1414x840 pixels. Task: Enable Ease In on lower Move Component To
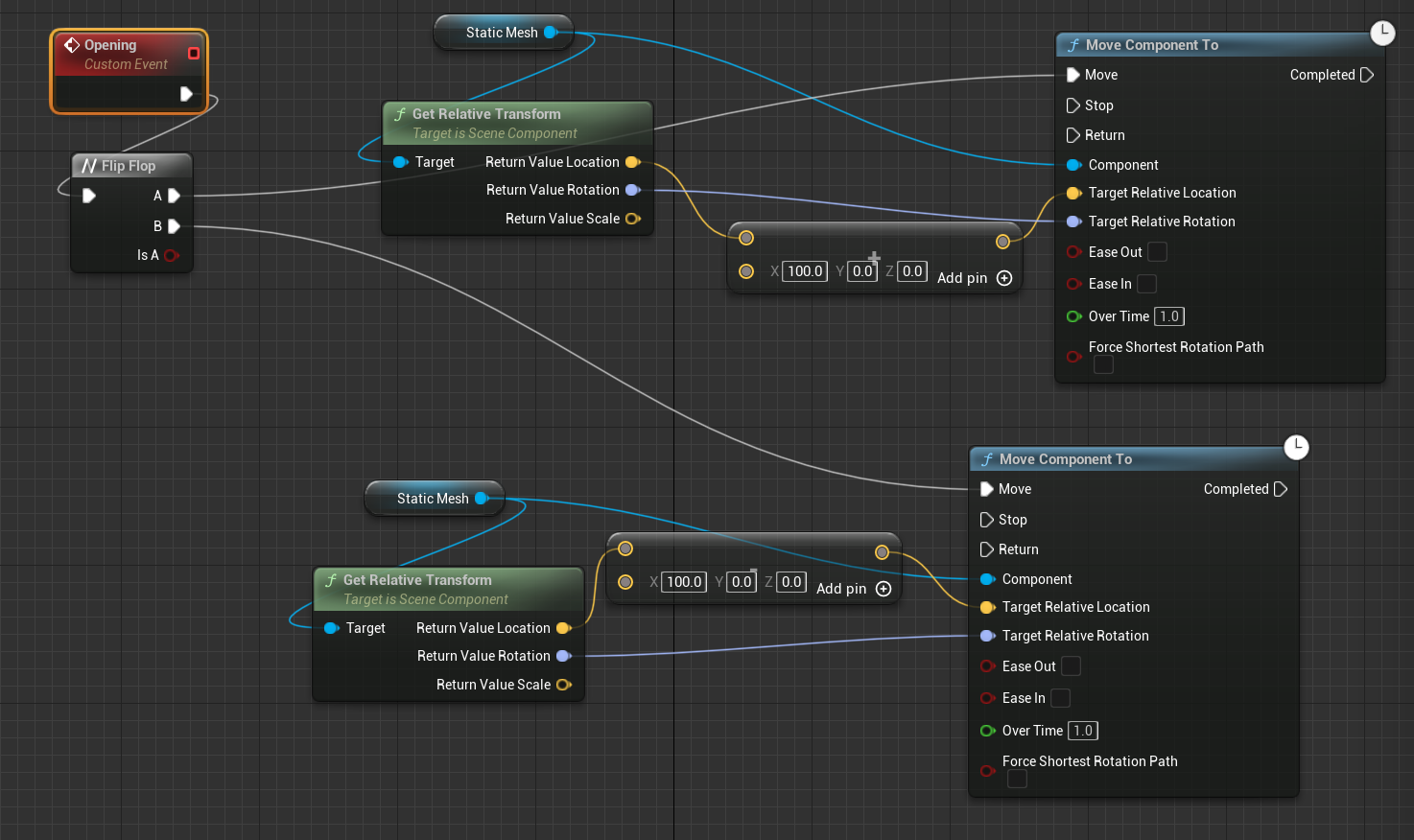coord(1060,698)
